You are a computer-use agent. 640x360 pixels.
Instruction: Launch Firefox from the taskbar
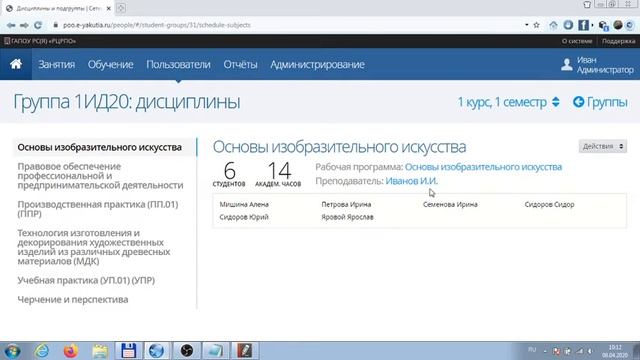[x=71, y=351]
